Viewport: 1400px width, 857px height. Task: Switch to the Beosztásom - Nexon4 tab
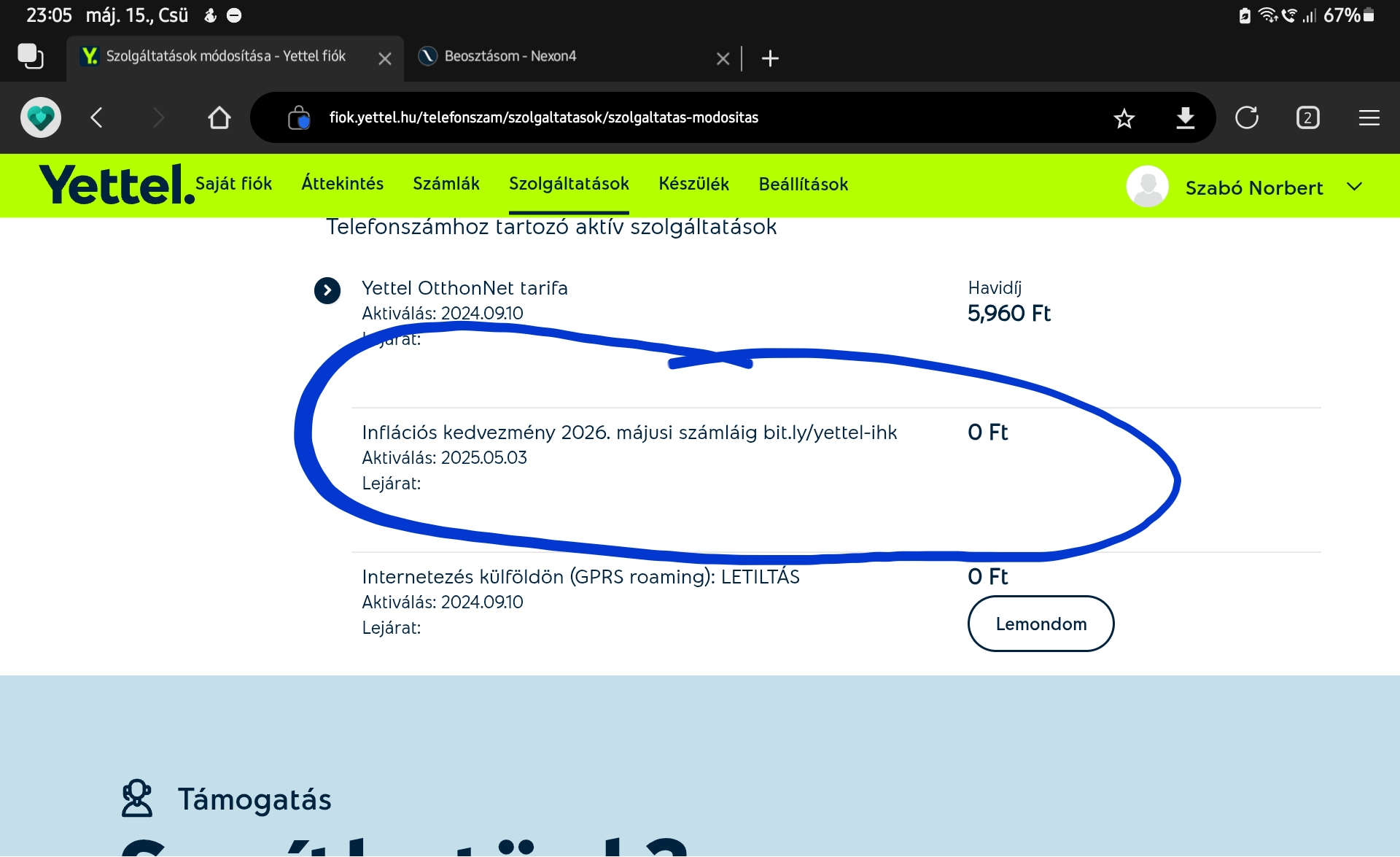click(510, 56)
